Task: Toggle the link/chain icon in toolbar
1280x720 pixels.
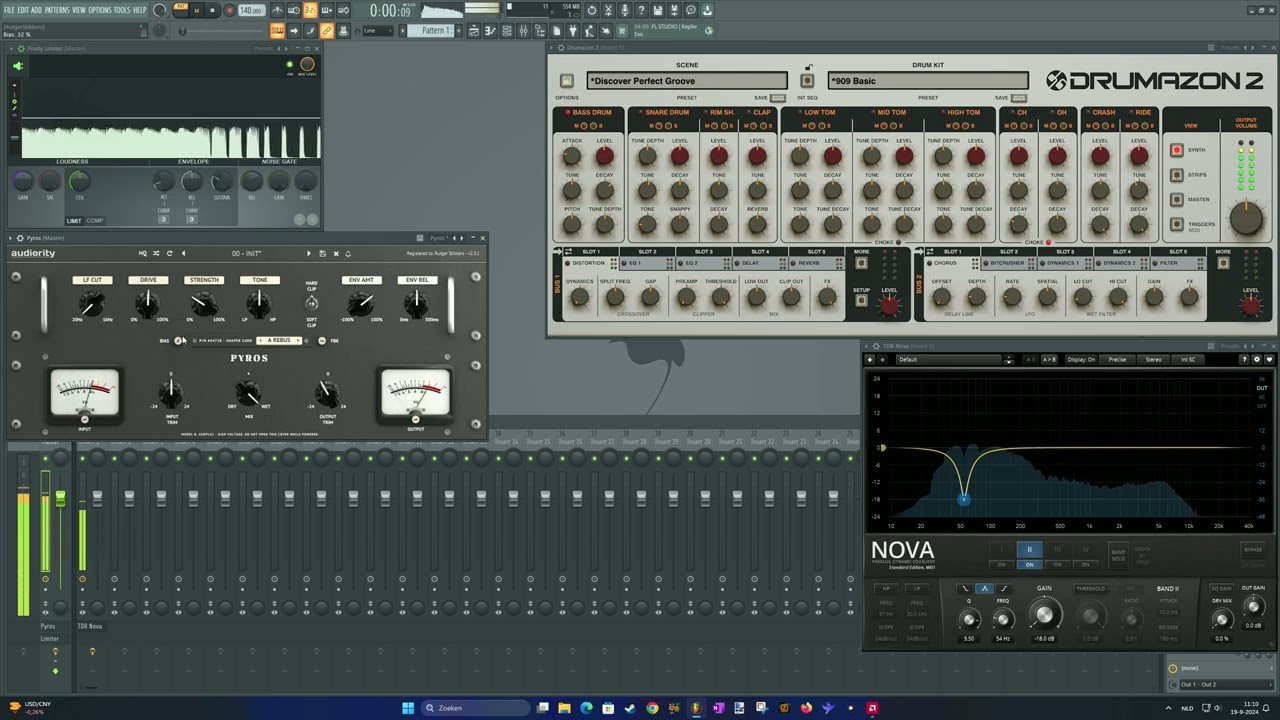Action: 326,30
